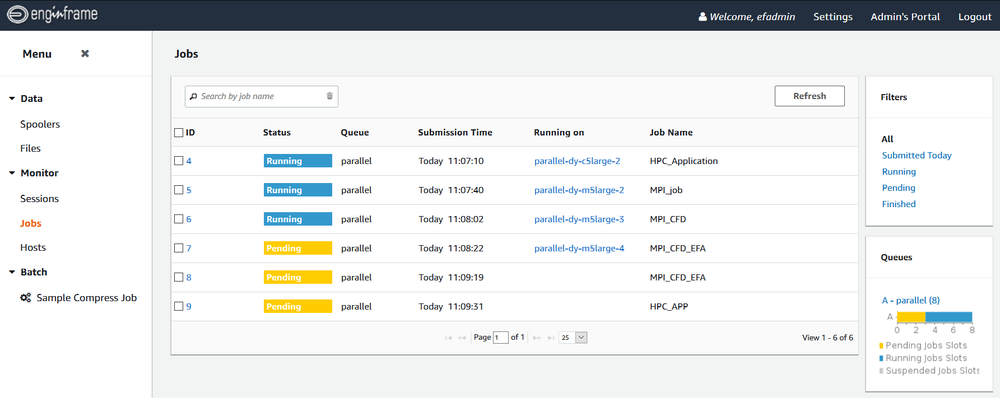Collapse the Data section in menu
Screen dimensions: 1000x398
pyautogui.click(x=12, y=99)
